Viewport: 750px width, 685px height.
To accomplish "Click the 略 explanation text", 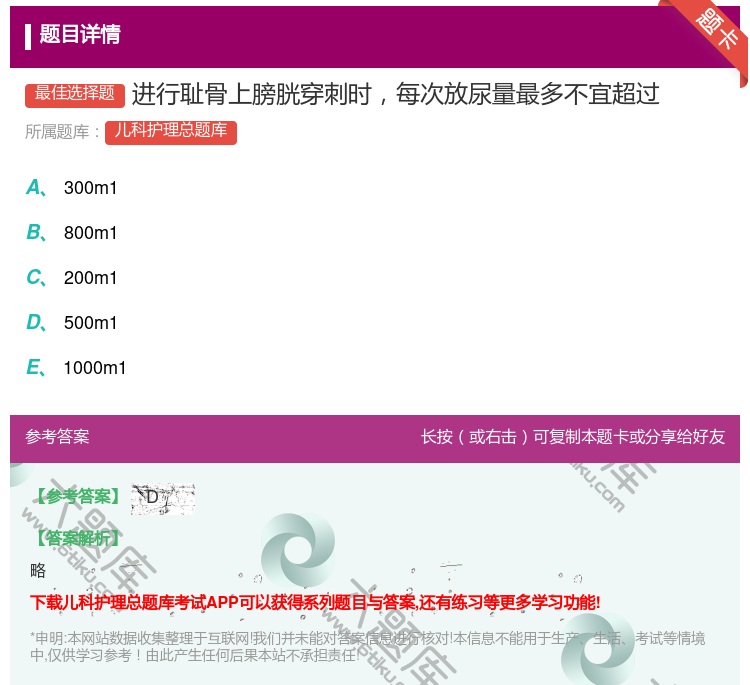I will (x=38, y=570).
